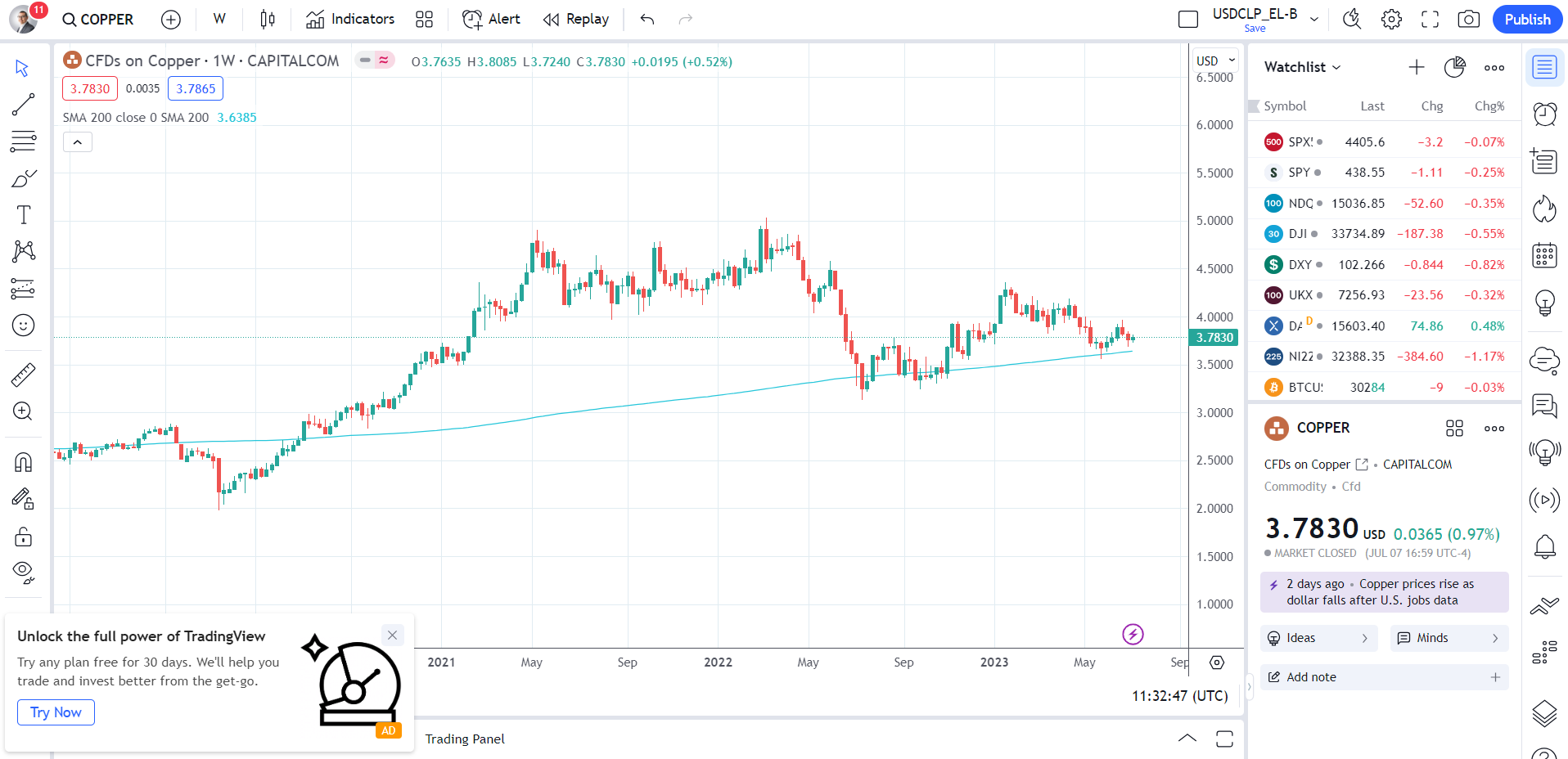Take a chart snapshot with the camera icon
1568x759 pixels.
click(1468, 19)
